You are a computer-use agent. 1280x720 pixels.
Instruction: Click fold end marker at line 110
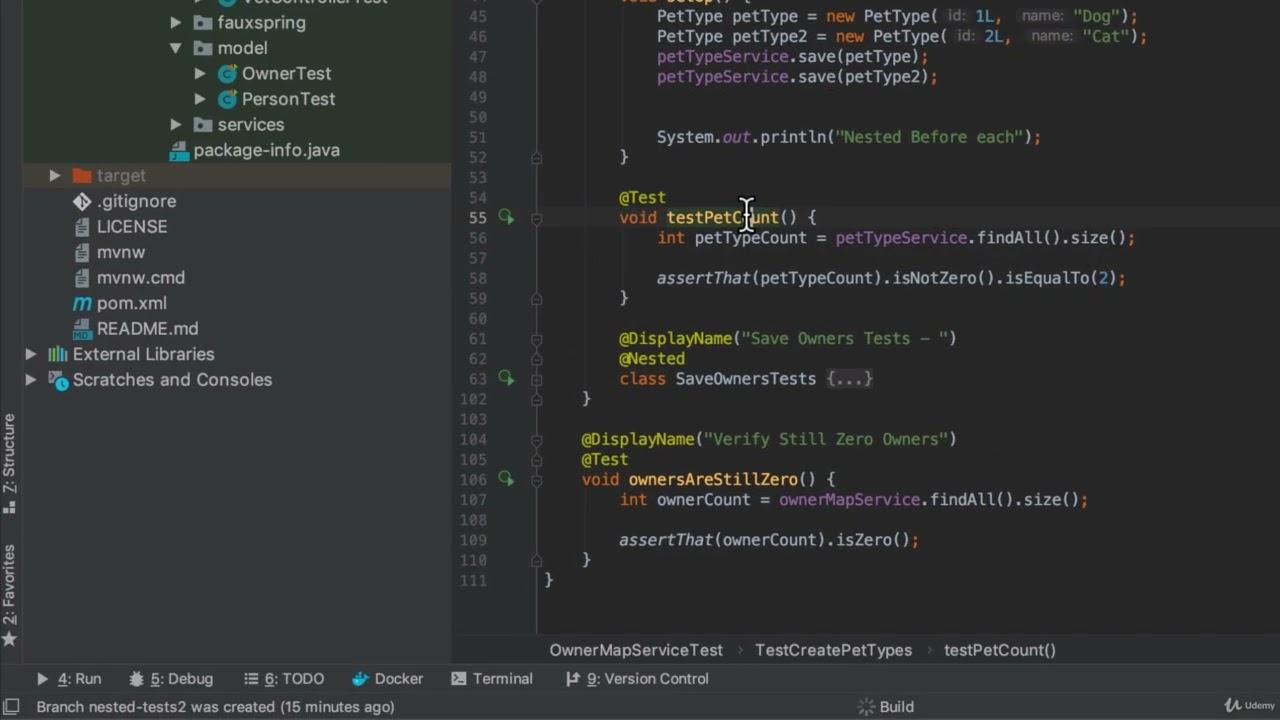537,560
